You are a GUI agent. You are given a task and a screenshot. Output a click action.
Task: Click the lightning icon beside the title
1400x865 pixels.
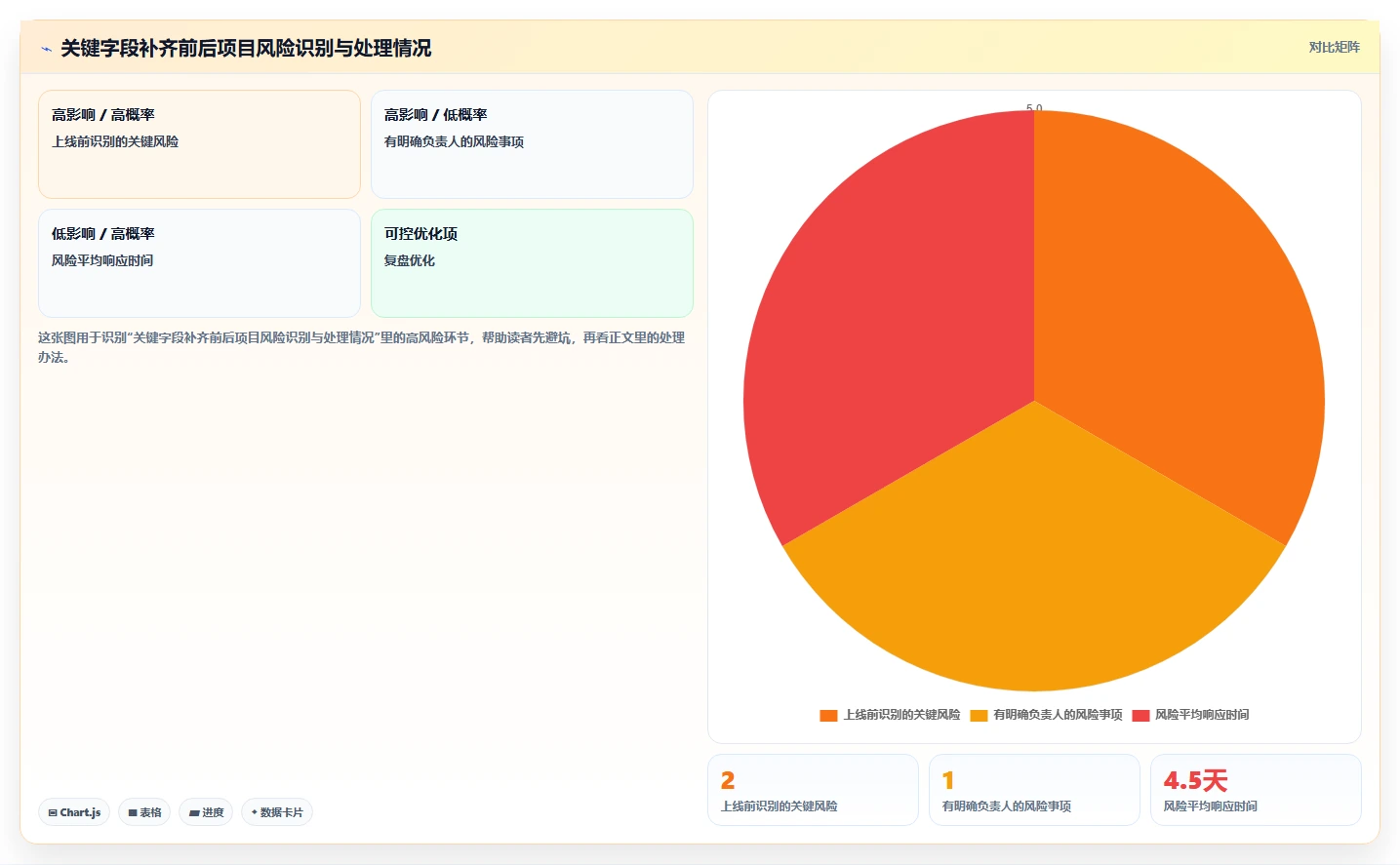click(46, 49)
